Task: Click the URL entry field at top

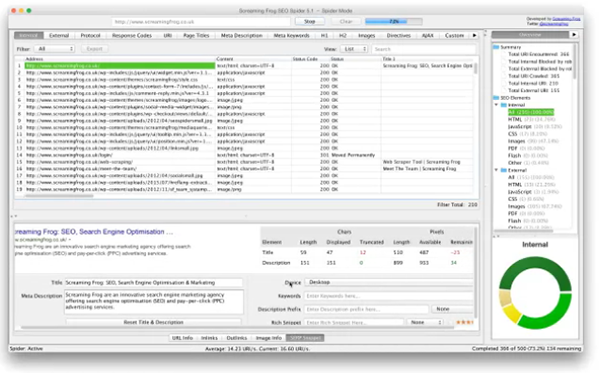Action: (x=201, y=22)
